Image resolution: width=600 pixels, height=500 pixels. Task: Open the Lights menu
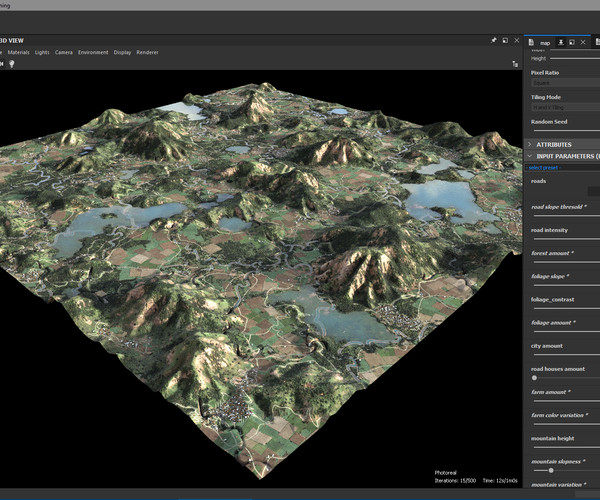pyautogui.click(x=42, y=52)
